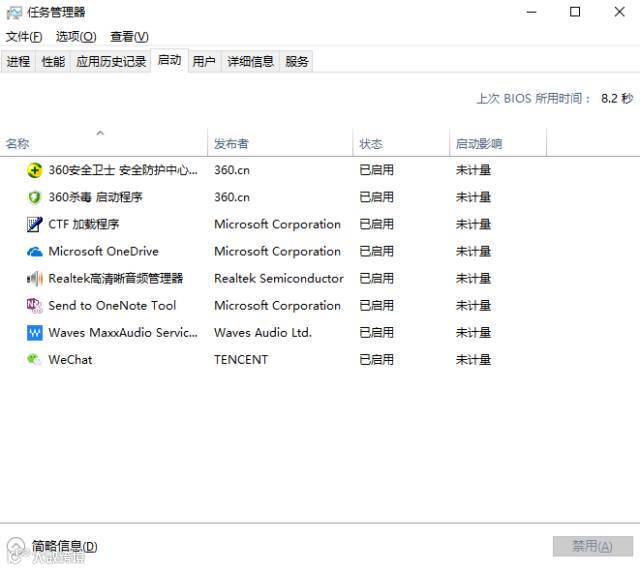The height and width of the screenshot is (570, 640).
Task: Select the Waves MaxxAudio Servic... row name
Action: click(123, 333)
